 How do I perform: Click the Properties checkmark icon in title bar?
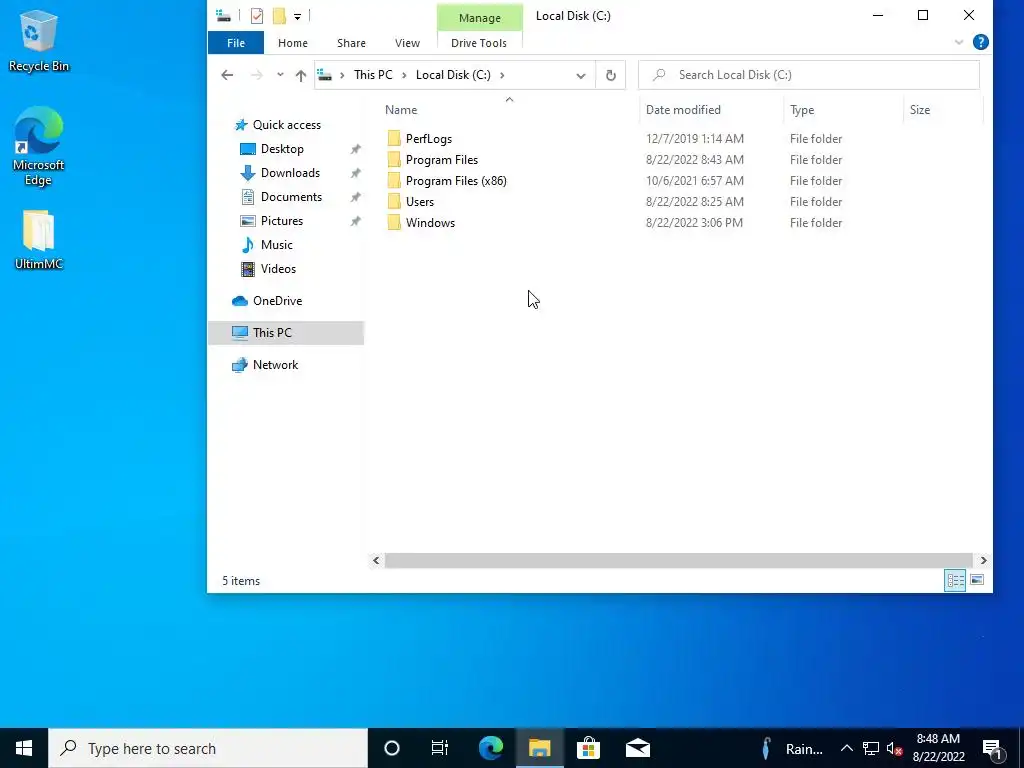pos(257,16)
